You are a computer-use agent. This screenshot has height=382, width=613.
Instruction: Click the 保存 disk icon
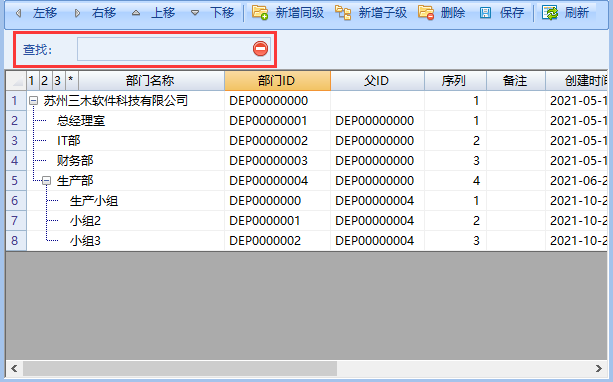point(485,13)
